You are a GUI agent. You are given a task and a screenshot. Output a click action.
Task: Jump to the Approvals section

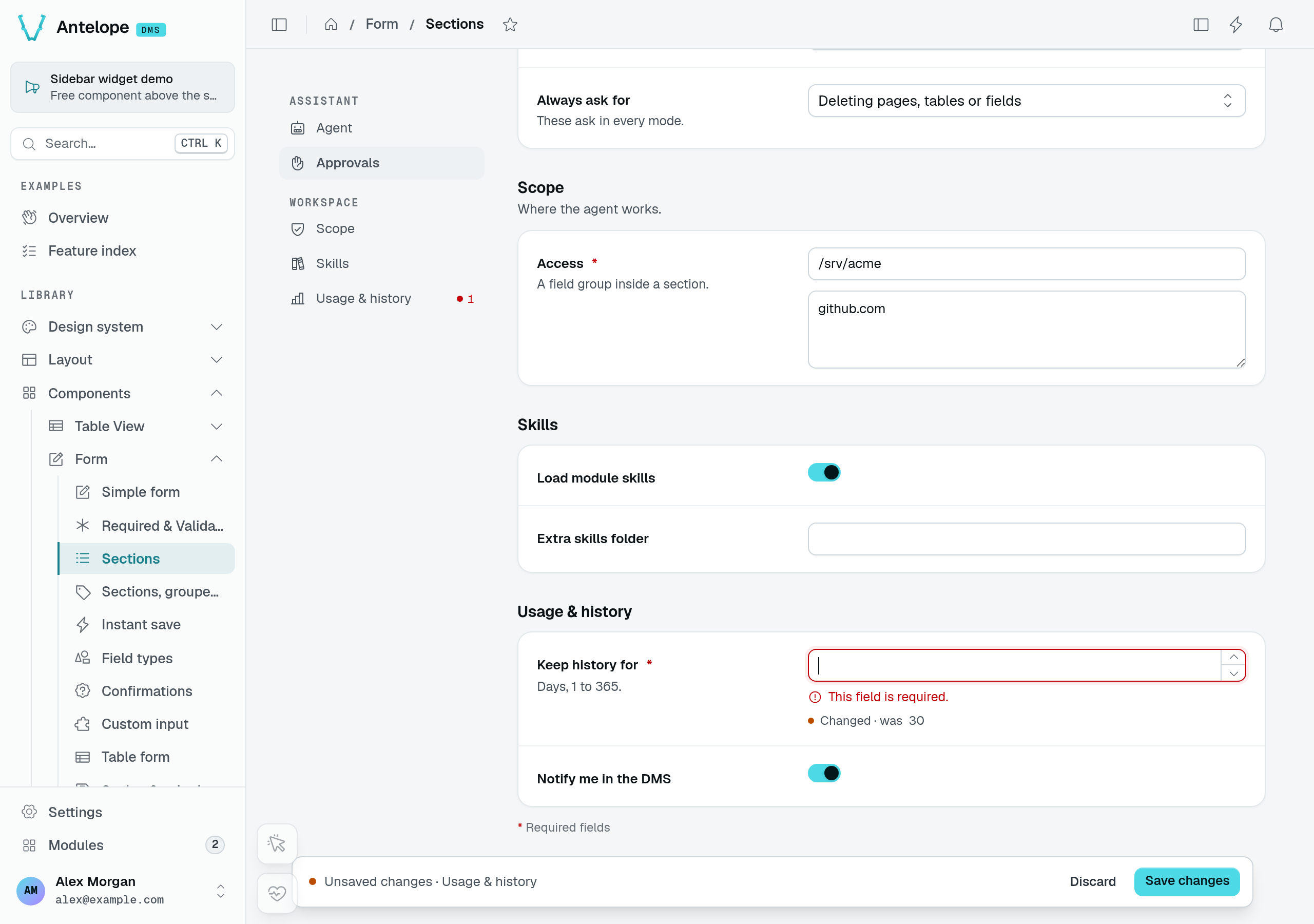point(381,163)
